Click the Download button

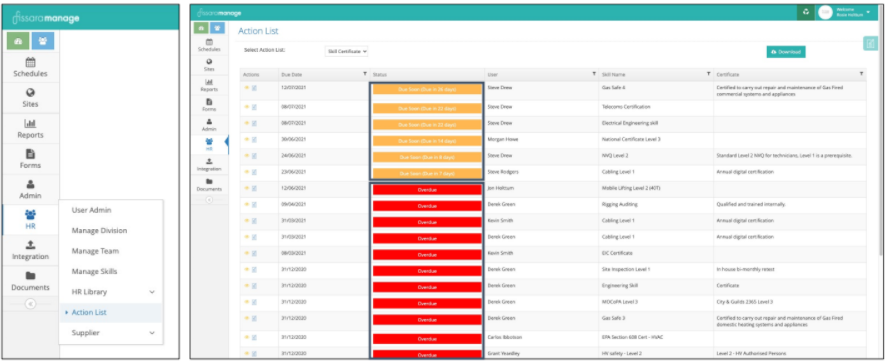(x=786, y=52)
